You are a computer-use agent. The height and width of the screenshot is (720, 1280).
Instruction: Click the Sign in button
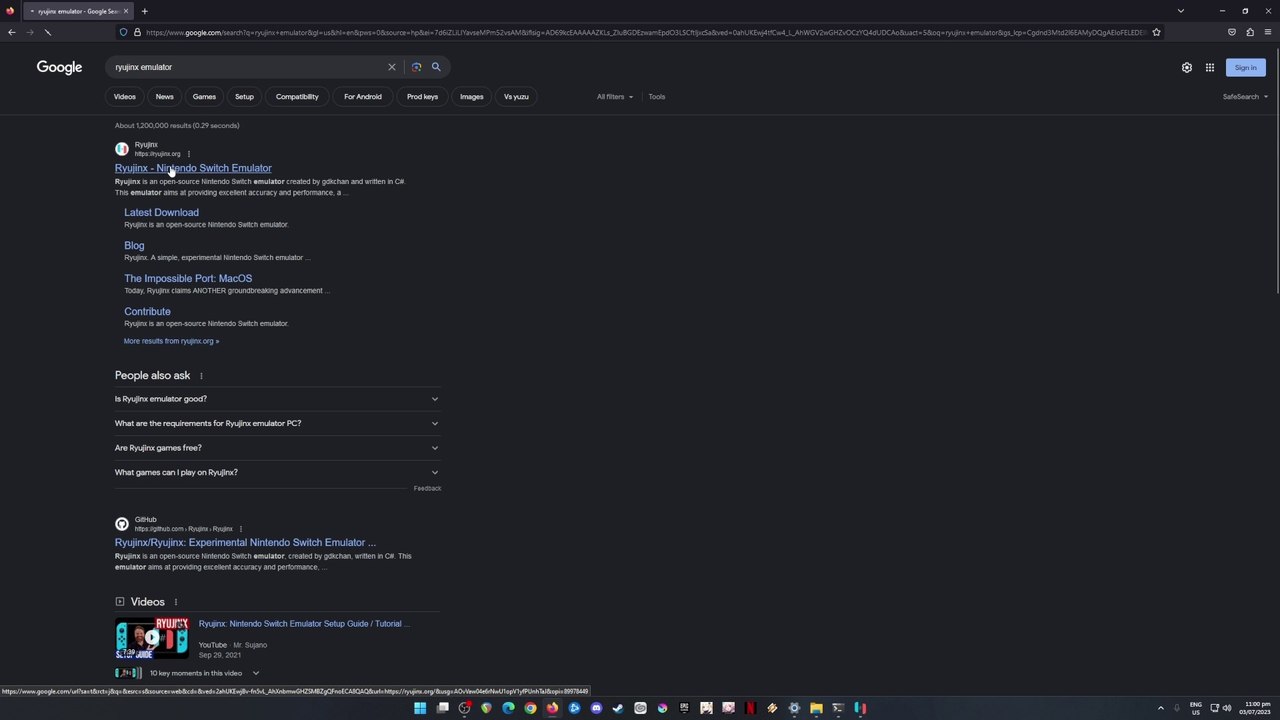coord(1245,67)
